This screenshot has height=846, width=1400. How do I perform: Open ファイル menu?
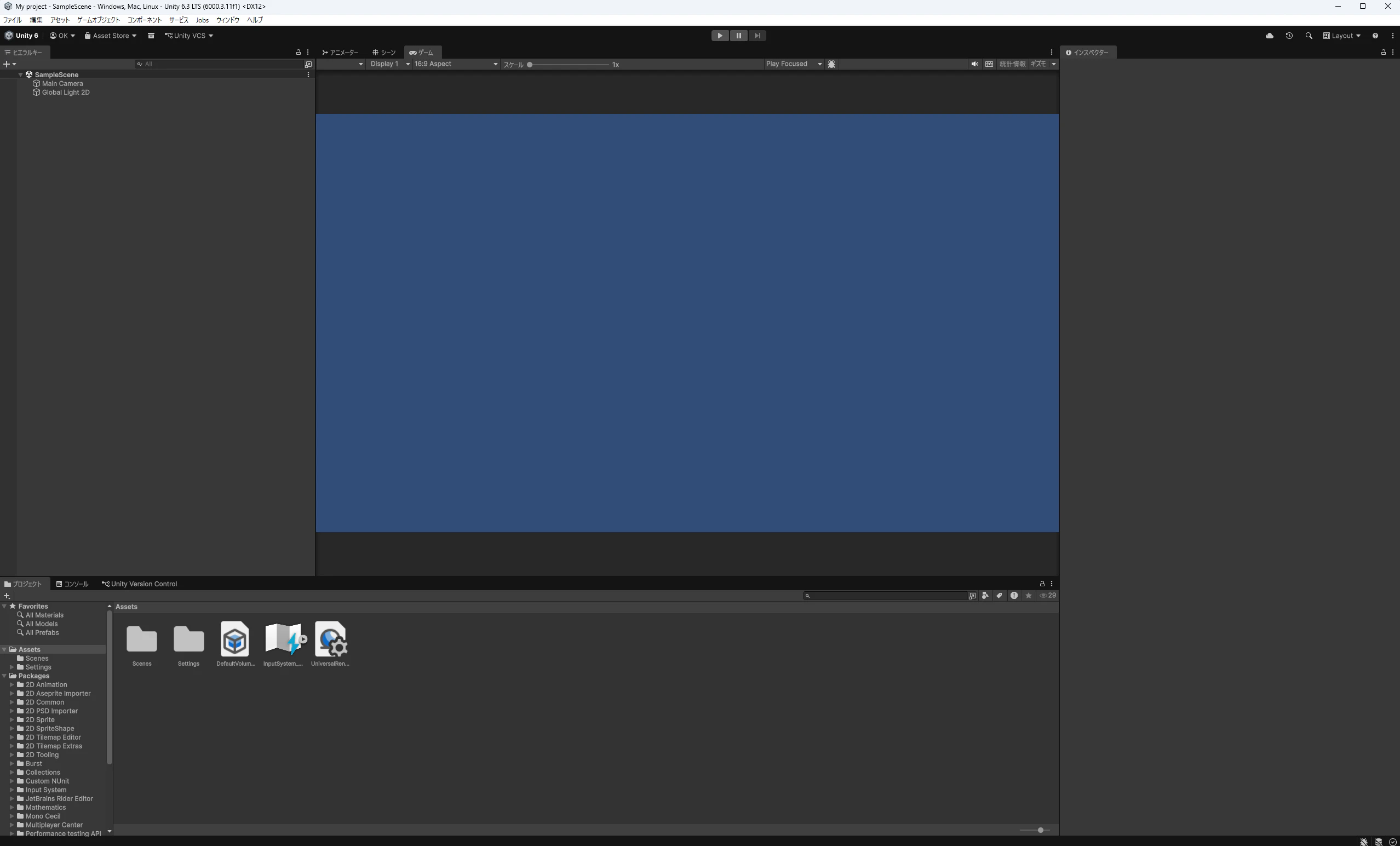(x=13, y=20)
